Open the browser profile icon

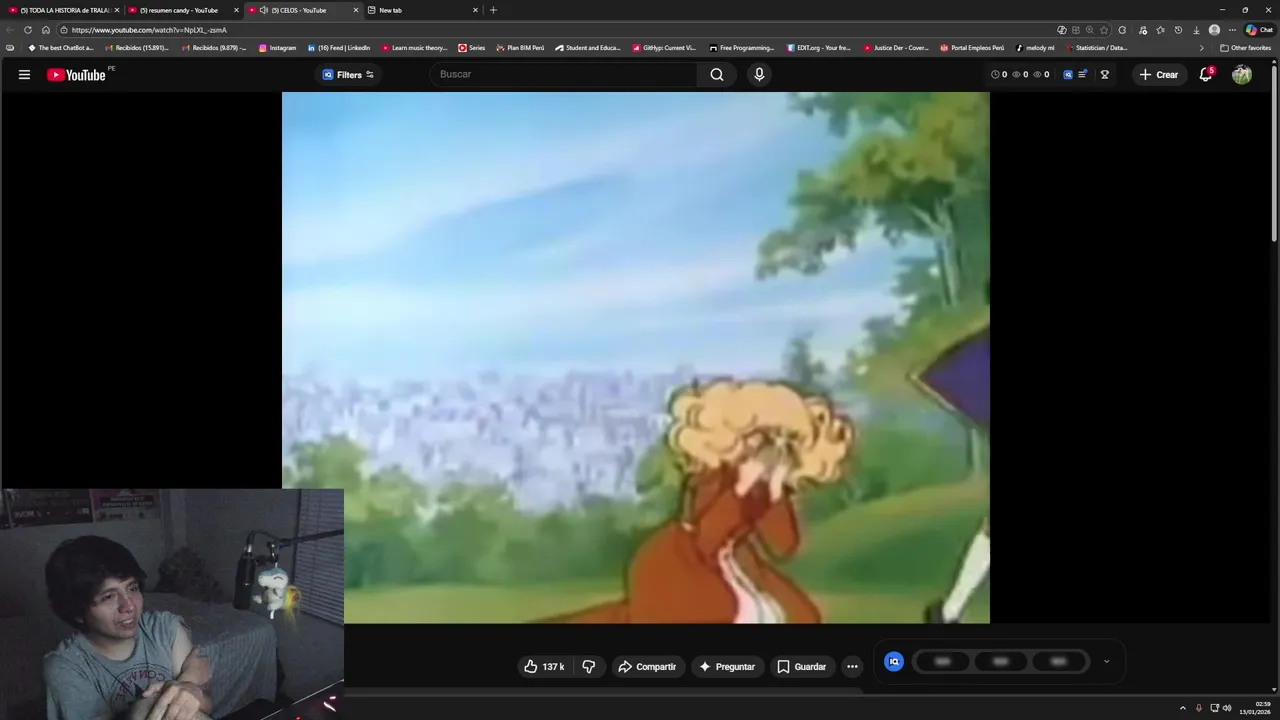(x=1214, y=30)
